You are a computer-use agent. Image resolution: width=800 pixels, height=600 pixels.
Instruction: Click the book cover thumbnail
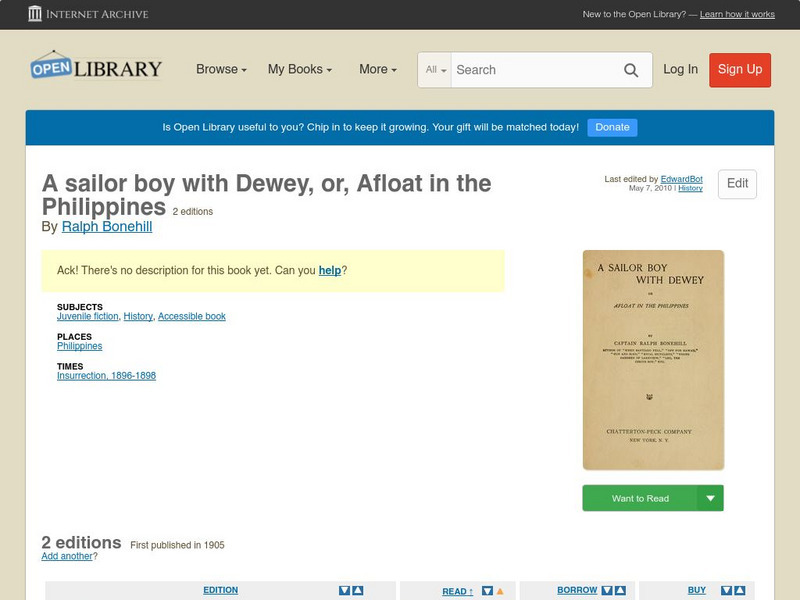pyautogui.click(x=654, y=360)
